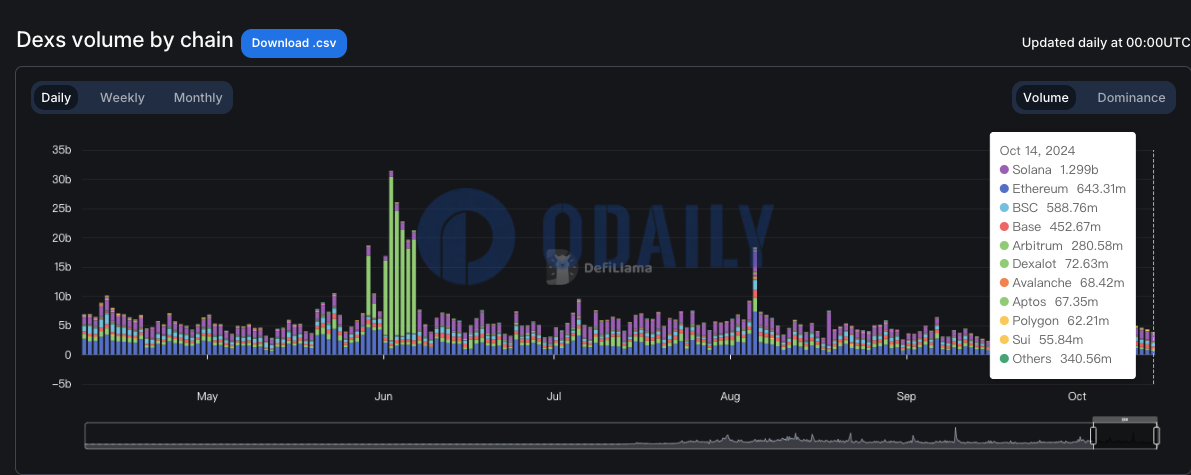Click 'Aptos 67.35m' tooltip entry

click(x=1048, y=302)
